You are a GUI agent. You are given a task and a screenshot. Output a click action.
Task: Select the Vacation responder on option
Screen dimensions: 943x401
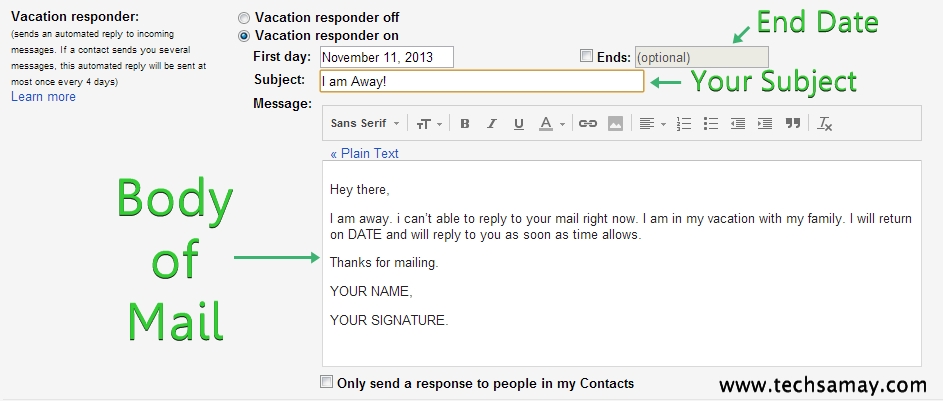click(x=244, y=36)
